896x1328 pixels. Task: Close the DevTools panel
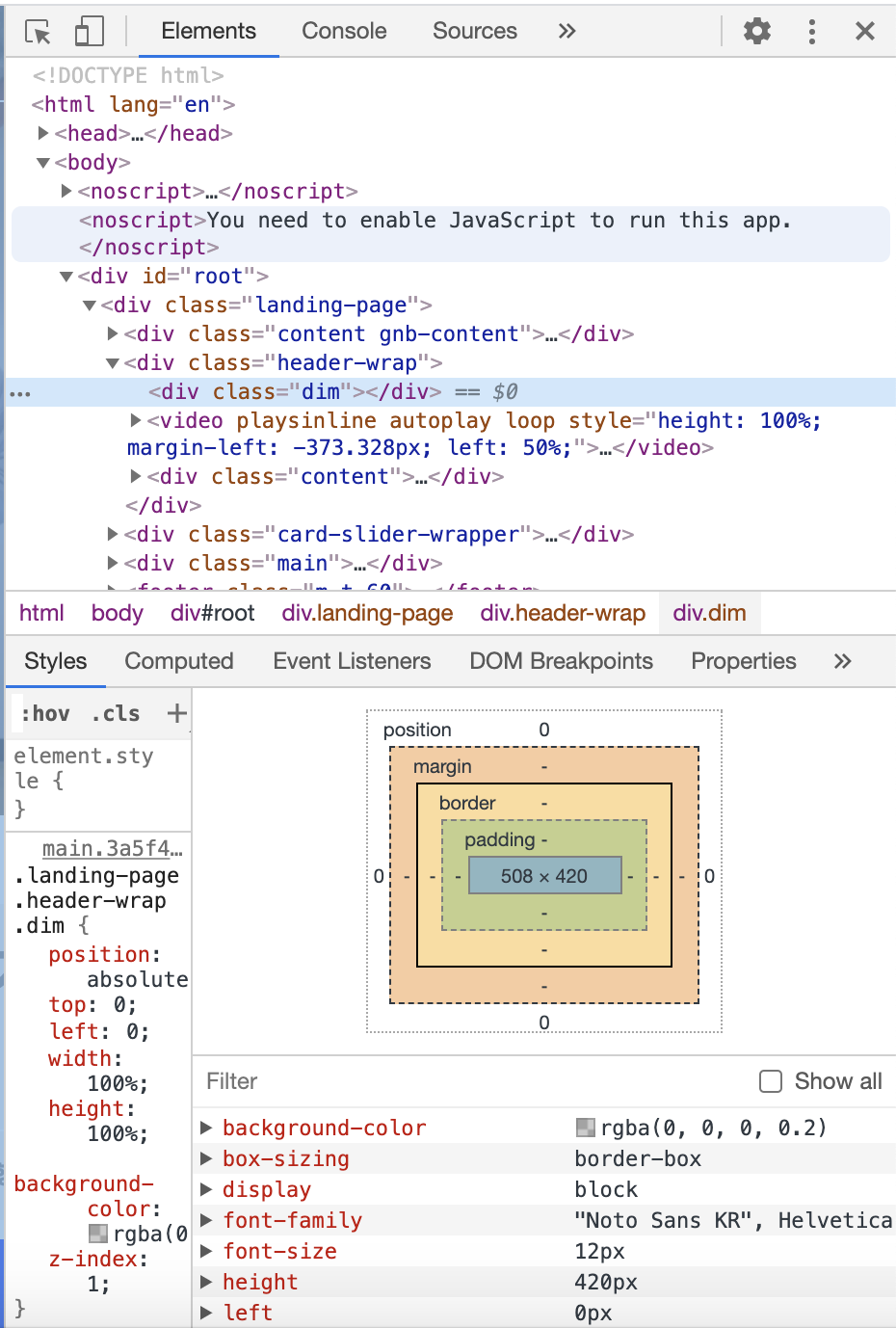point(865,31)
